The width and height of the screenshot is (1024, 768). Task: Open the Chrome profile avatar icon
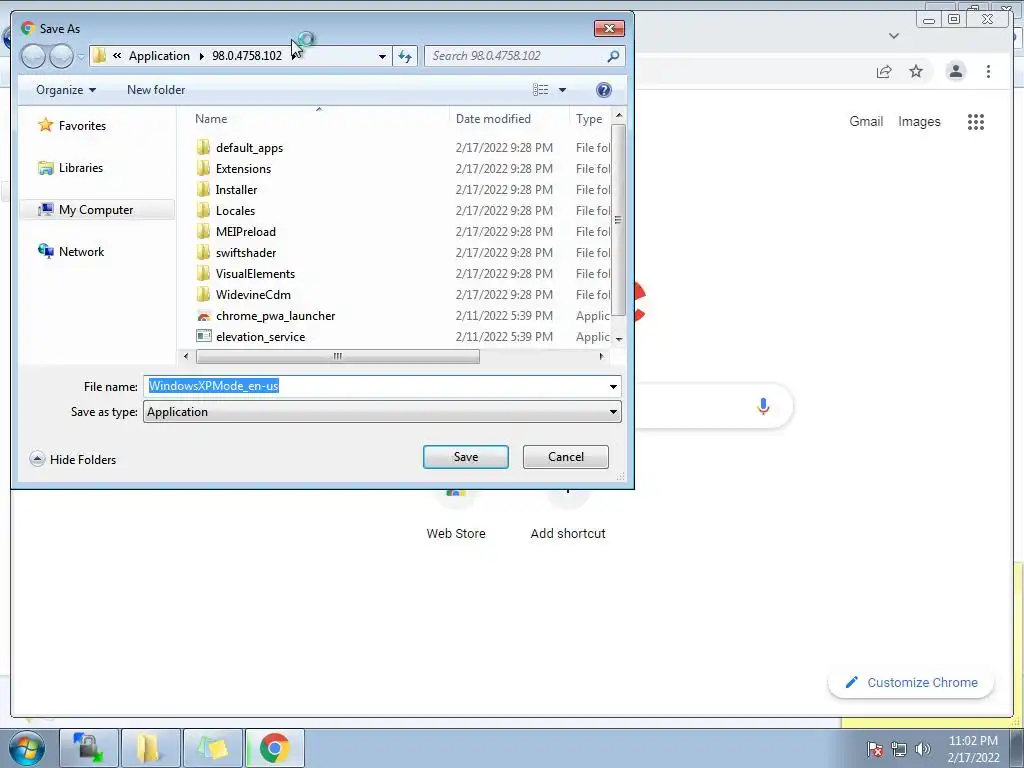click(x=955, y=71)
